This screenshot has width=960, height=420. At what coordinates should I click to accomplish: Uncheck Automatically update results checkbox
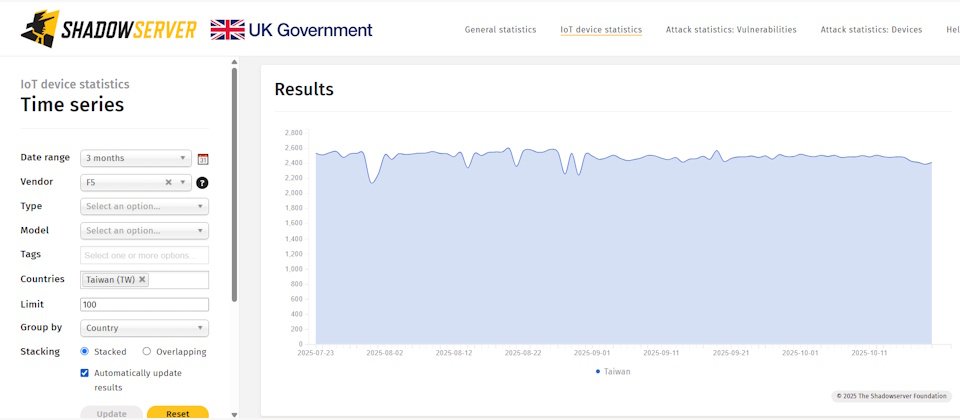[x=85, y=373]
